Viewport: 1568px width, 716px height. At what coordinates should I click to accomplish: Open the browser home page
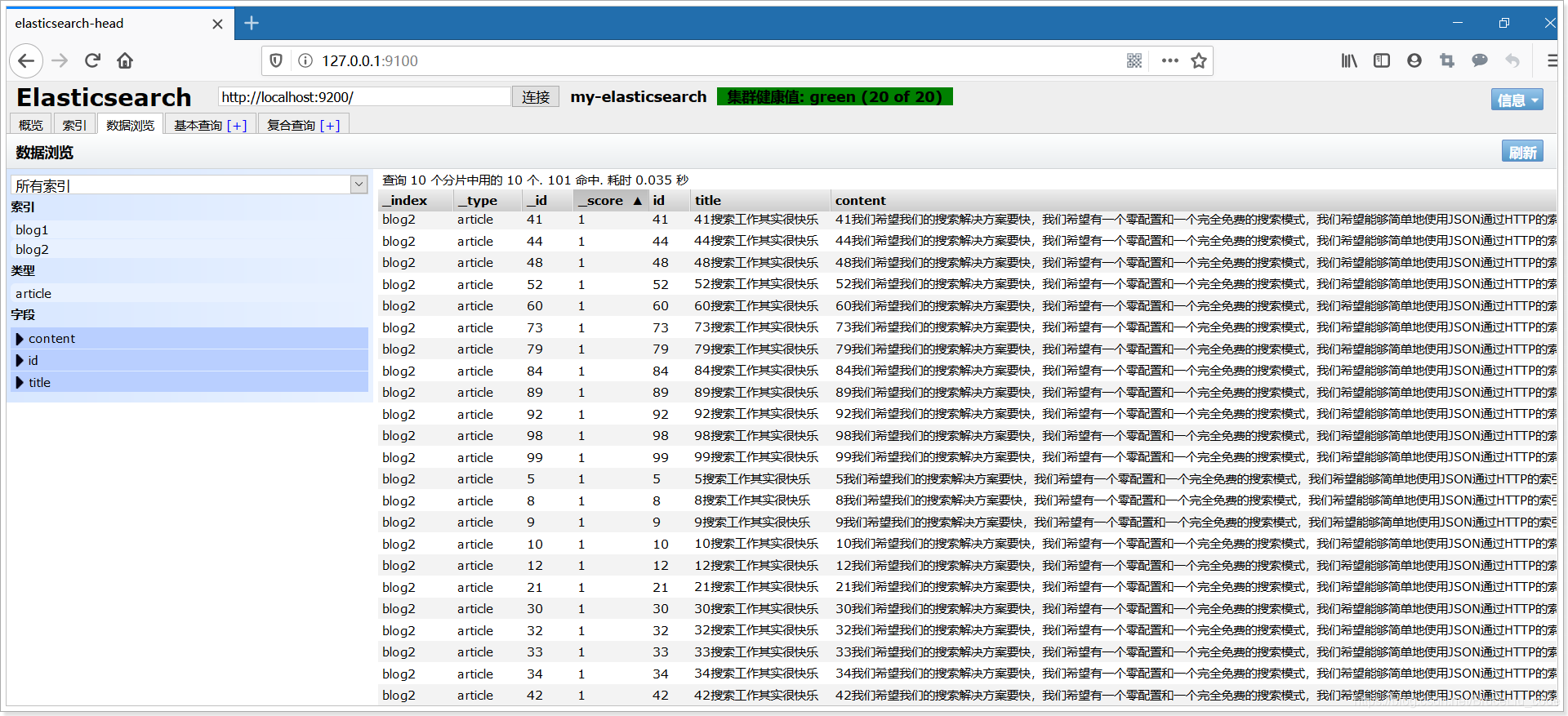pyautogui.click(x=125, y=60)
